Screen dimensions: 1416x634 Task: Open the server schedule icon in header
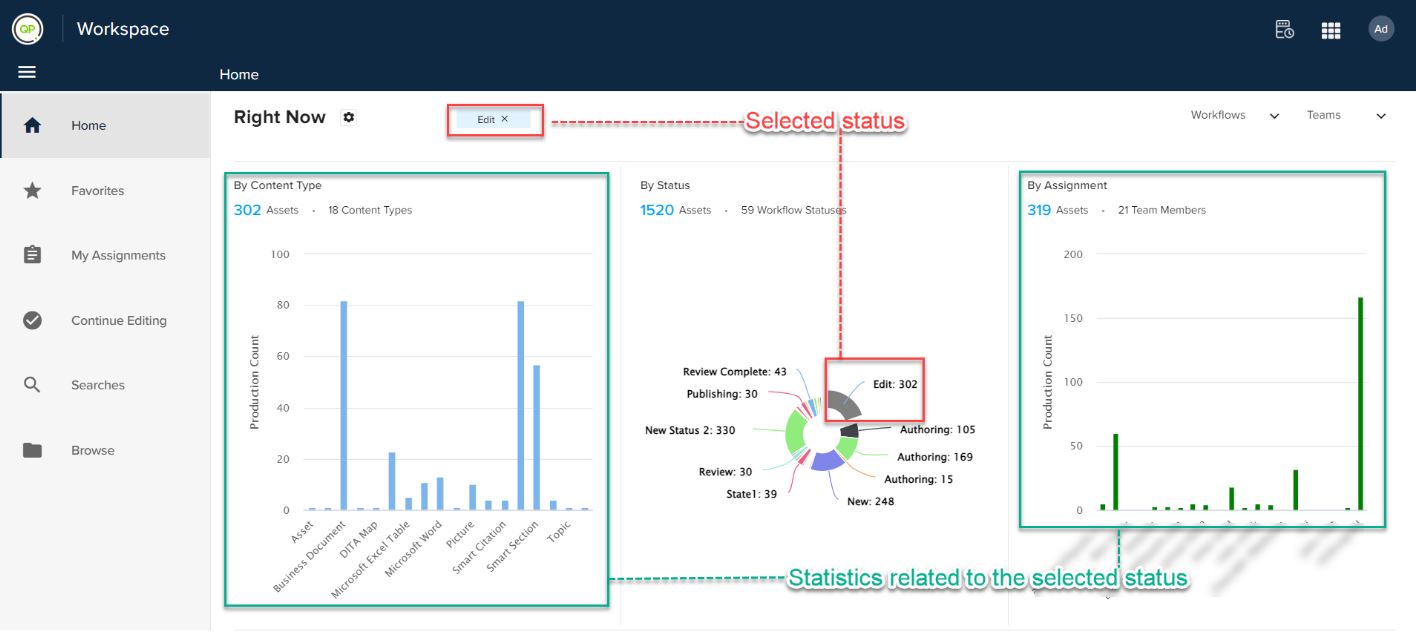point(1285,29)
